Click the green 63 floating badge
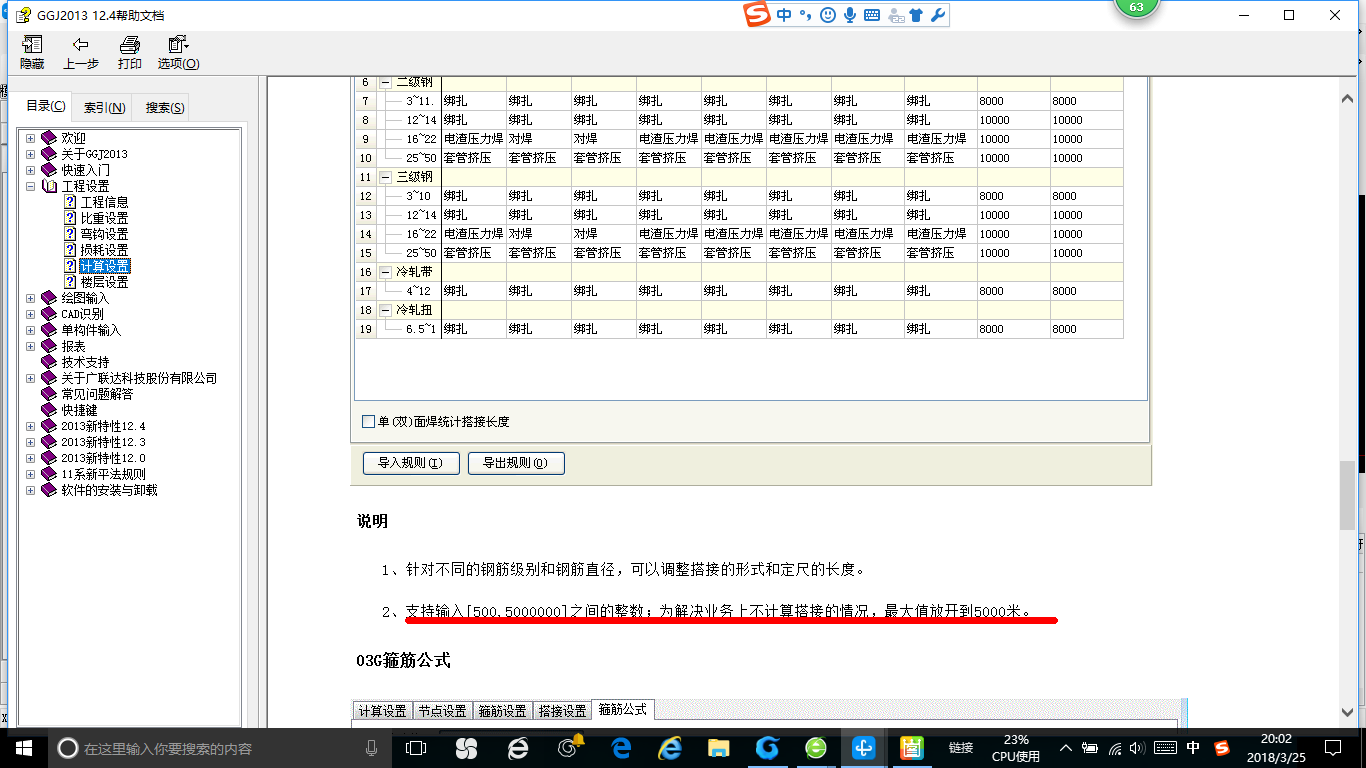This screenshot has width=1366, height=768. (x=1136, y=8)
